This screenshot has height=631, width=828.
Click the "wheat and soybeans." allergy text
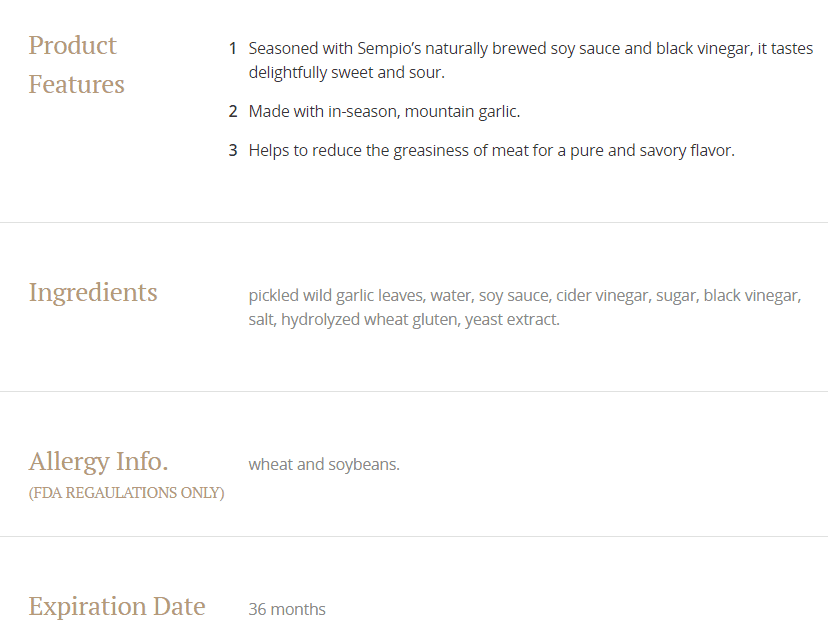[x=324, y=464]
